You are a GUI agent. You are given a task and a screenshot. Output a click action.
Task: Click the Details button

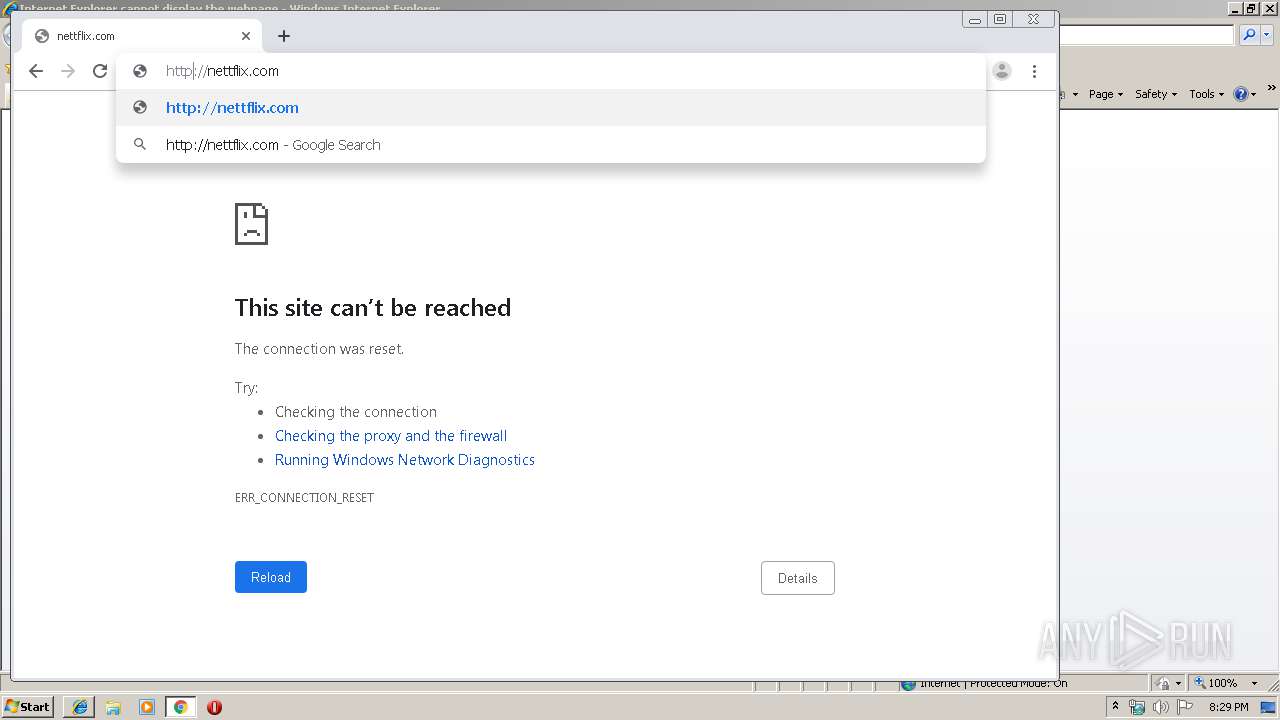point(798,578)
